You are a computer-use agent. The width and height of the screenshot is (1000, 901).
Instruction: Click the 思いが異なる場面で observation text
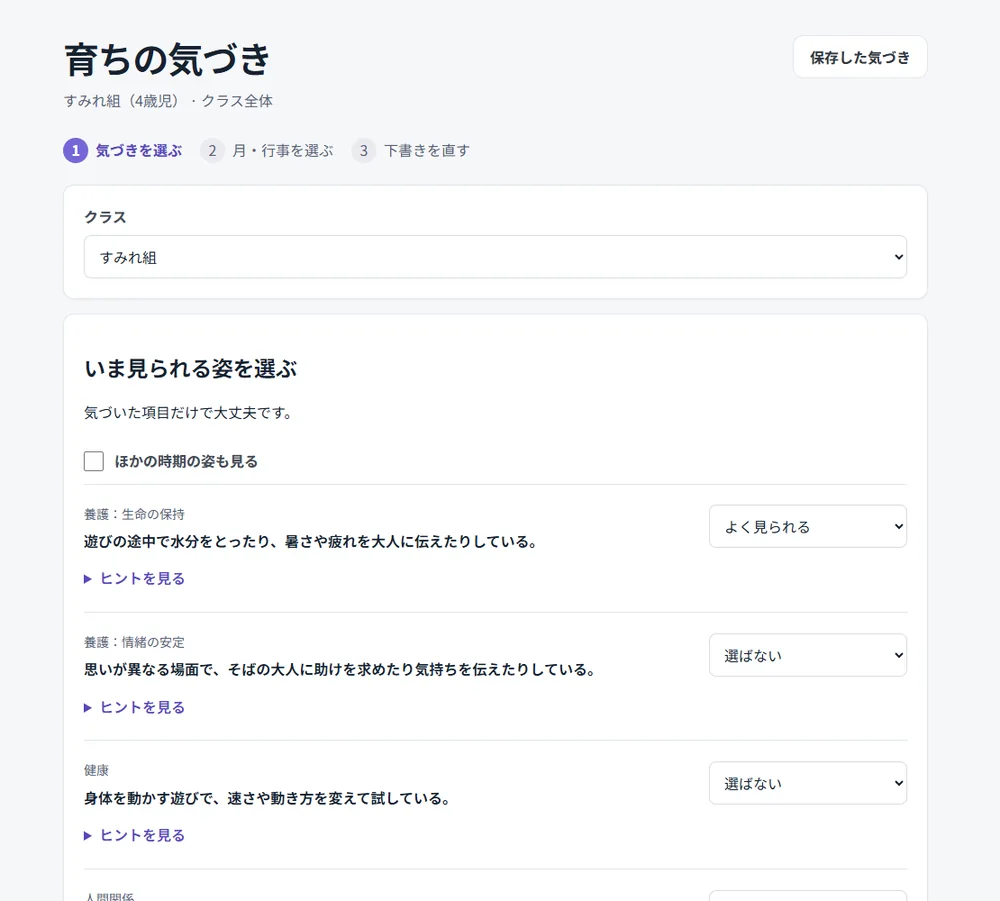point(341,670)
